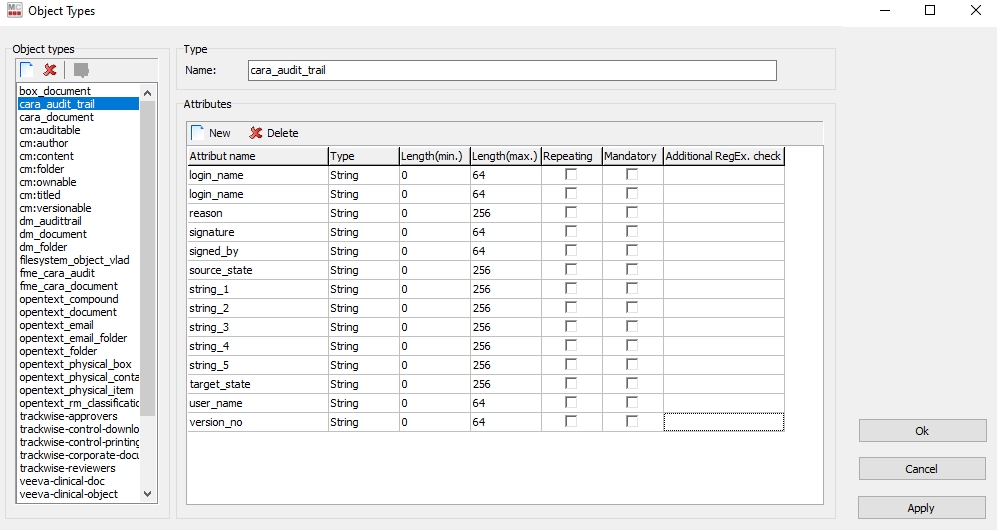Click the new object type icon
The image size is (997, 530).
coord(27,70)
